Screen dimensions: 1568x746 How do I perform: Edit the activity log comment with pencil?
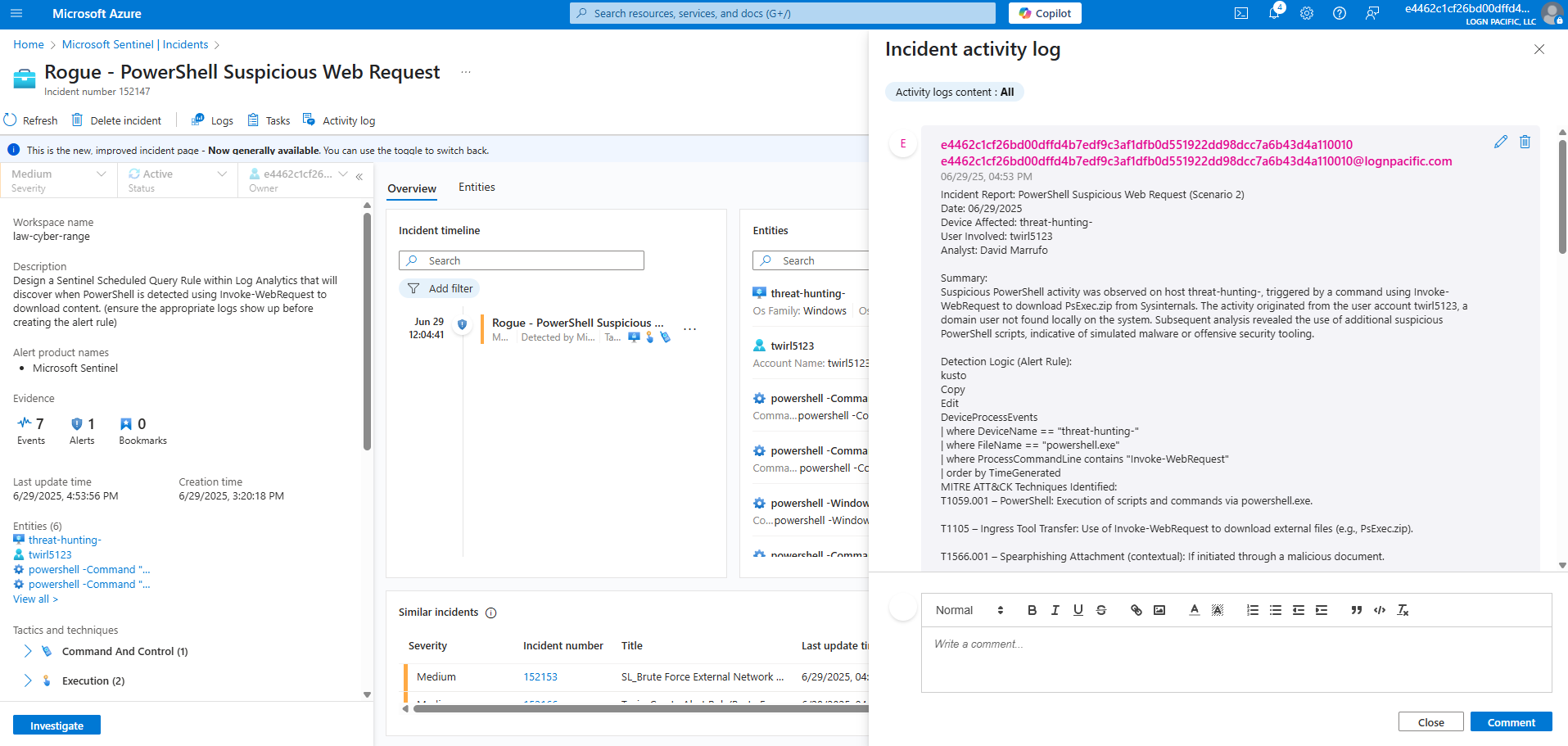point(1501,142)
